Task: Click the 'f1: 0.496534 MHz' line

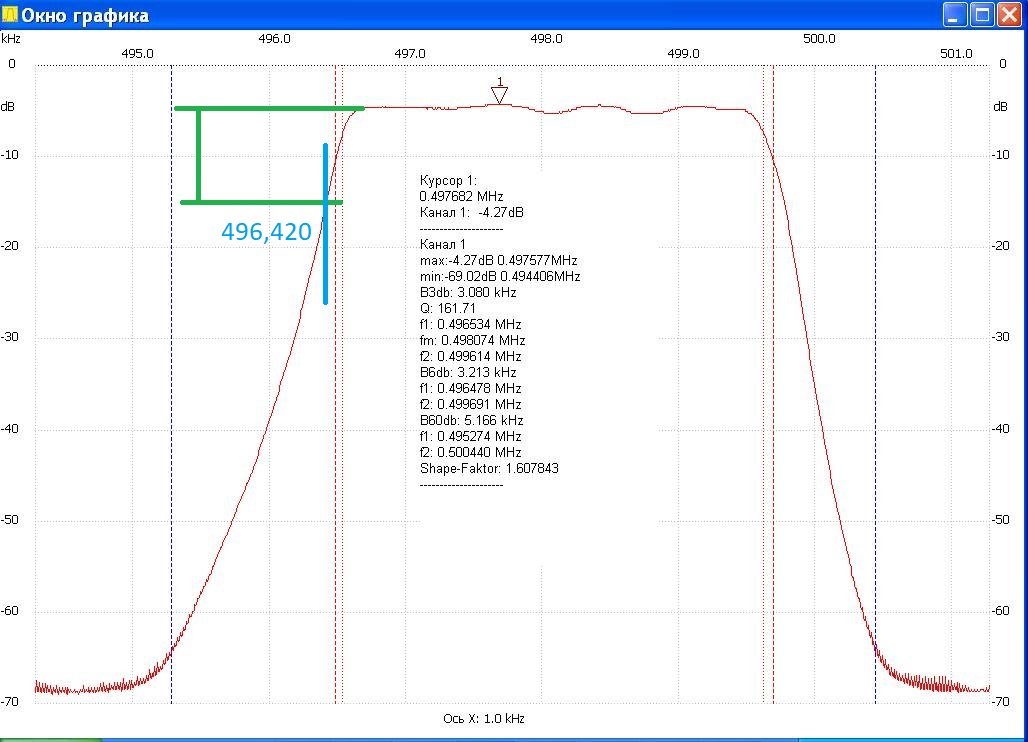Action: pos(470,324)
